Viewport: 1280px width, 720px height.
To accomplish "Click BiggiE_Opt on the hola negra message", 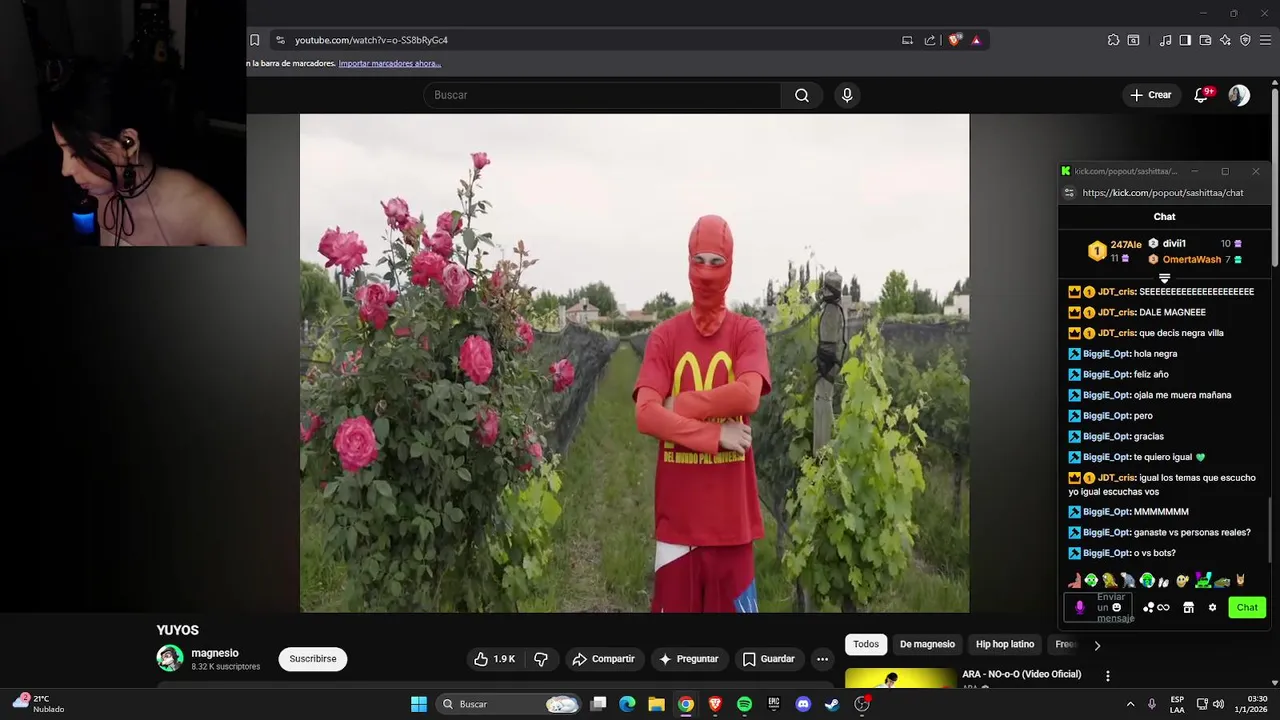I will click(1106, 354).
